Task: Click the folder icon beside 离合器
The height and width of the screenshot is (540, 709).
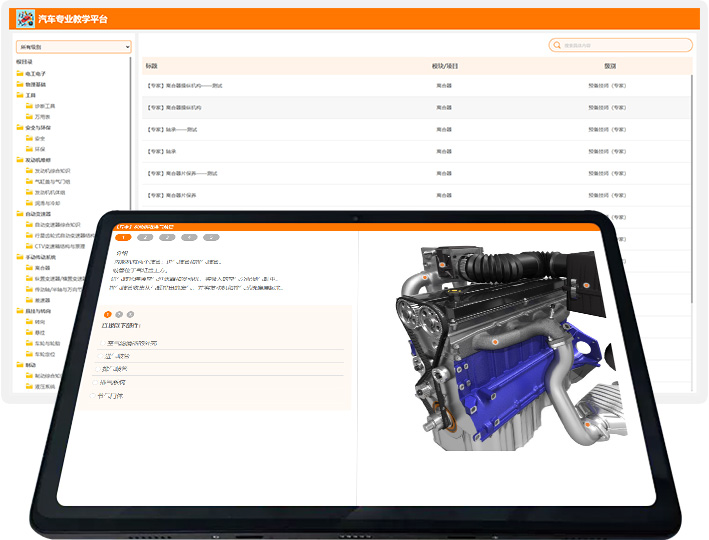Action: [29, 268]
